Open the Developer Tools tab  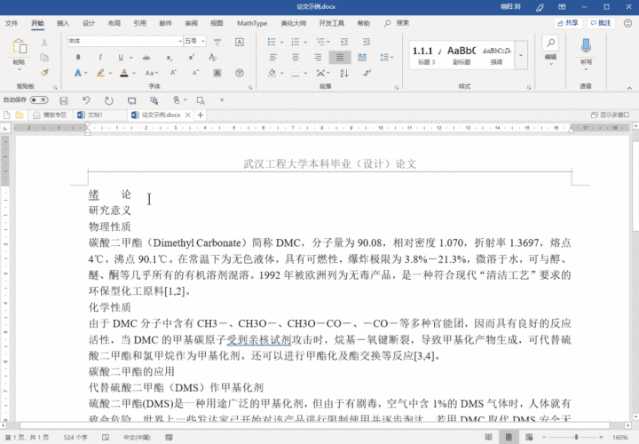click(x=331, y=23)
